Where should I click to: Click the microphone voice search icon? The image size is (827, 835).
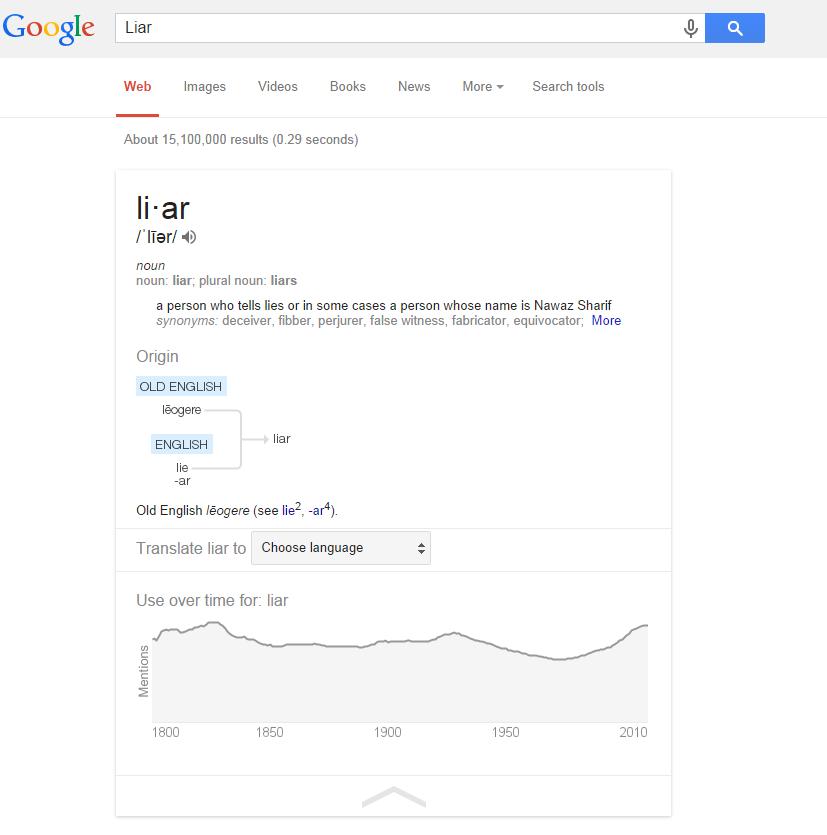click(x=690, y=28)
